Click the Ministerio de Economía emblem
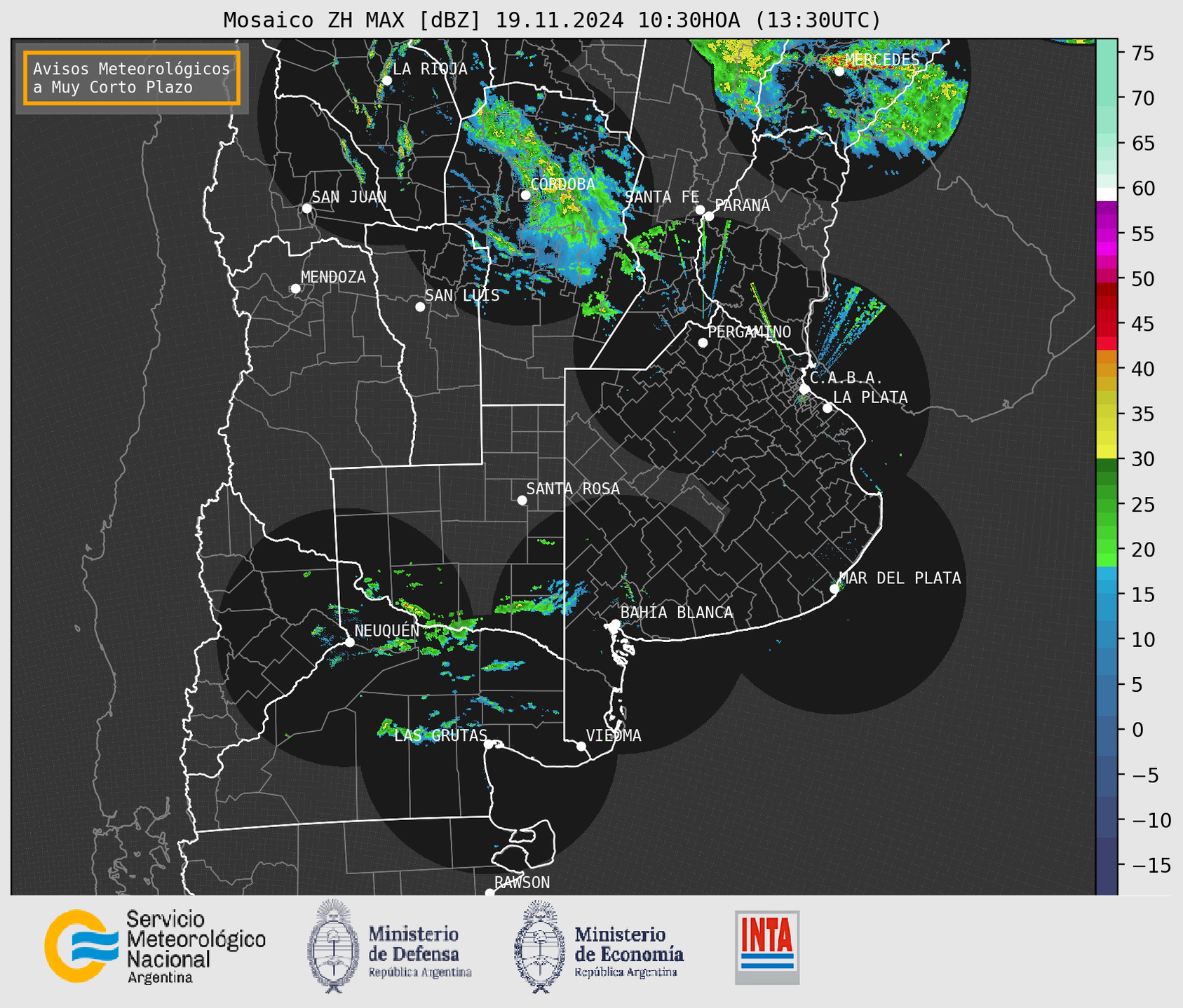 click(x=540, y=946)
